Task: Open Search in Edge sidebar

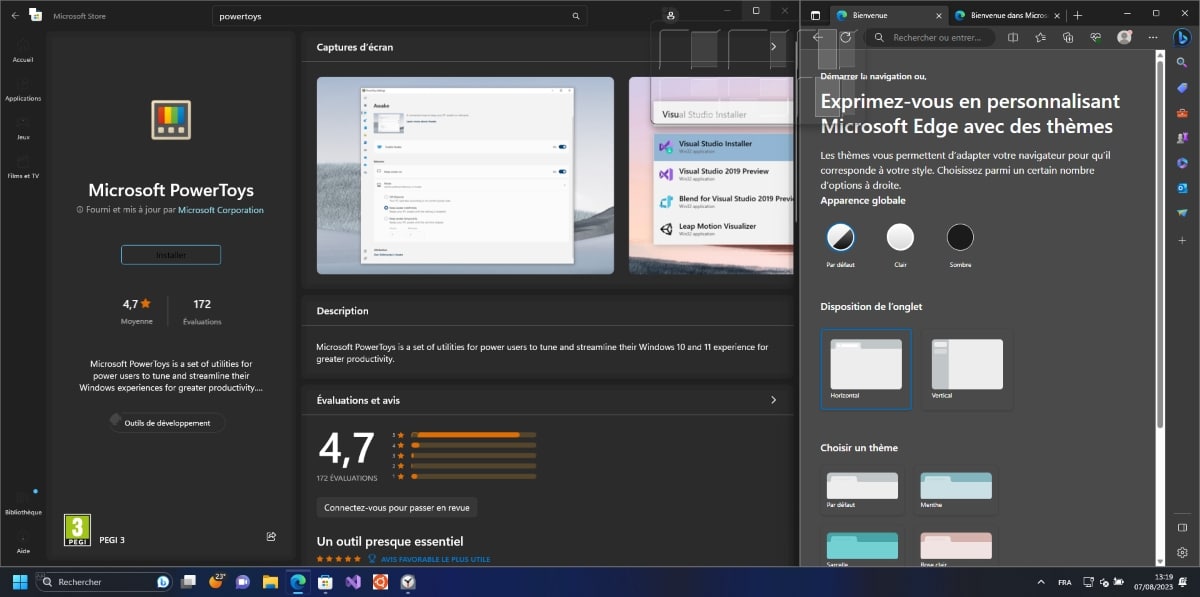Action: pos(1182,63)
